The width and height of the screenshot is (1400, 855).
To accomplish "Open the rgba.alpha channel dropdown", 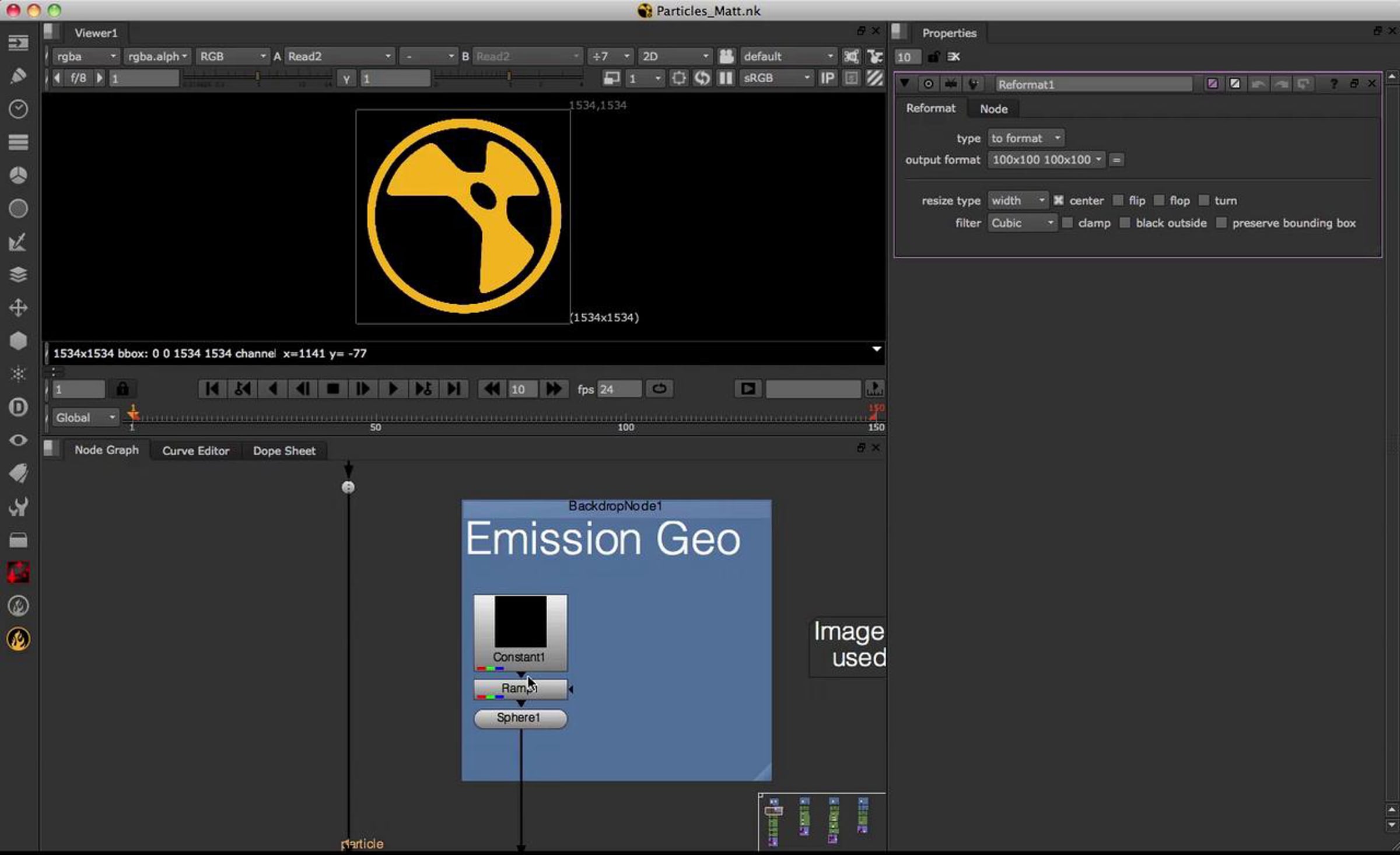I will [x=157, y=57].
